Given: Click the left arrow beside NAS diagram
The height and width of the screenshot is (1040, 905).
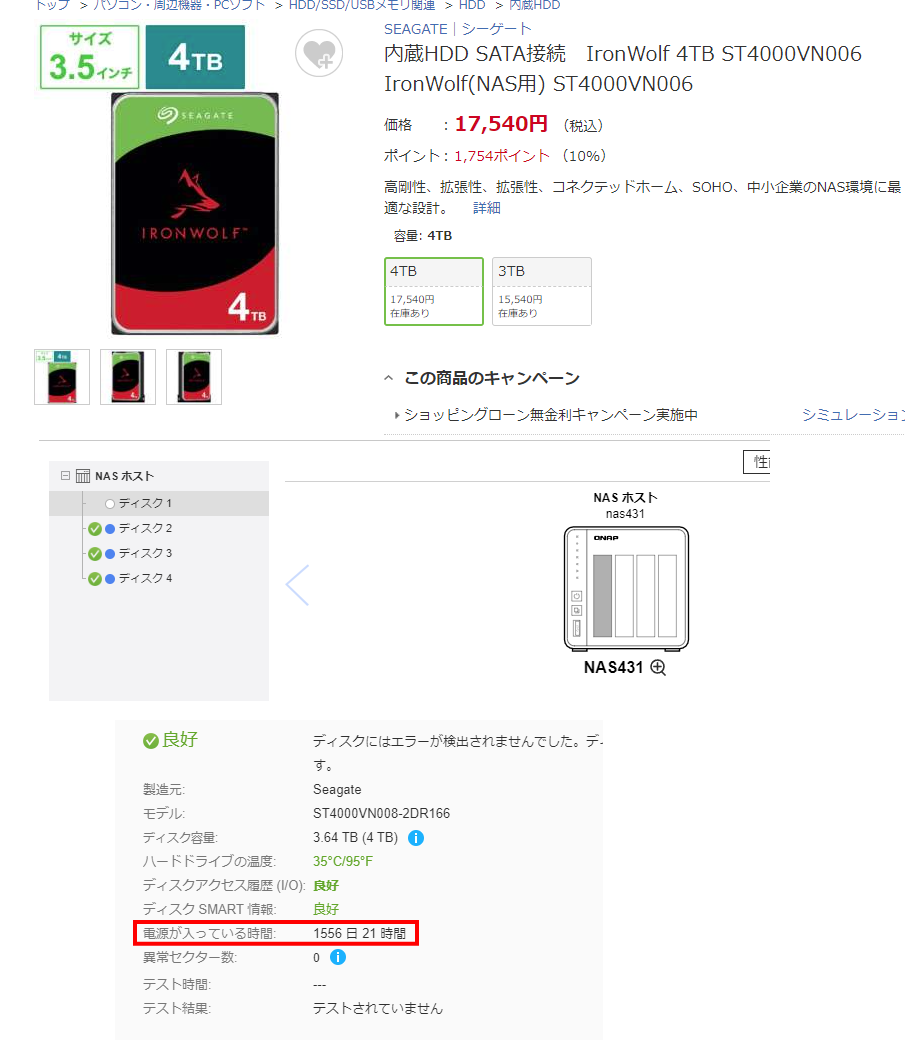Looking at the screenshot, I should pos(297,585).
